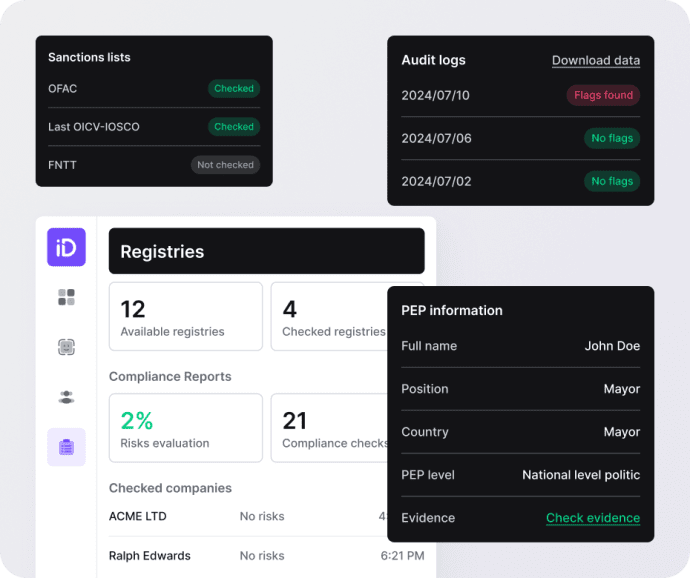This screenshot has width=690, height=578.
Task: Select the ACME LTD company row
Action: click(248, 516)
